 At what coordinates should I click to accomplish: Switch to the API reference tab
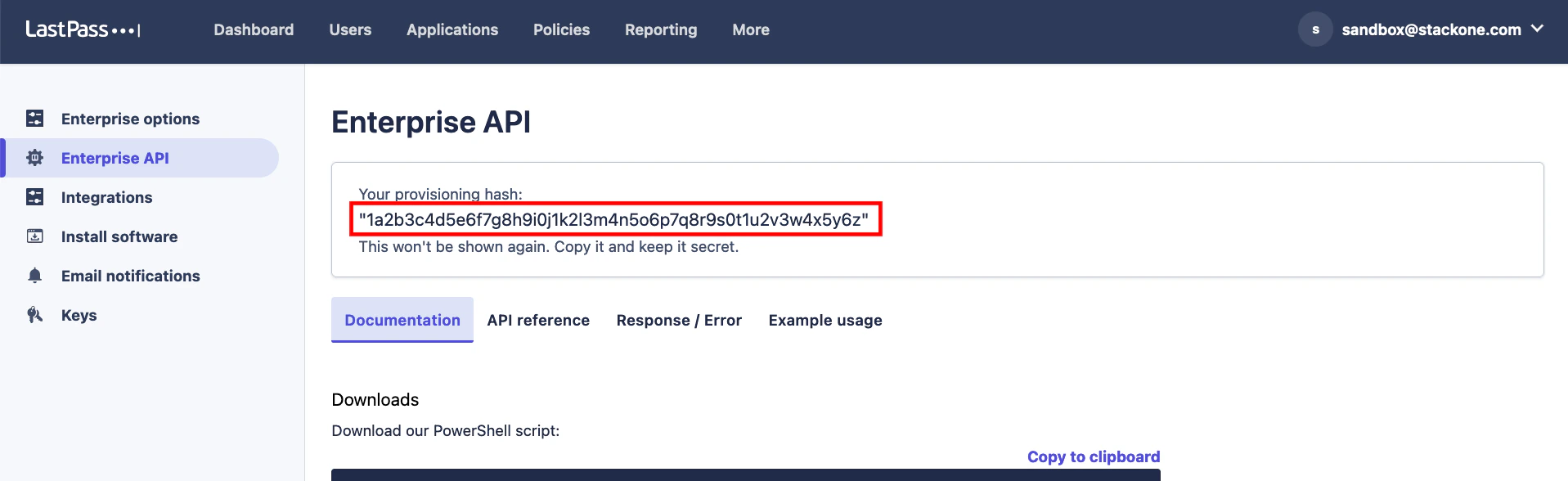click(537, 320)
